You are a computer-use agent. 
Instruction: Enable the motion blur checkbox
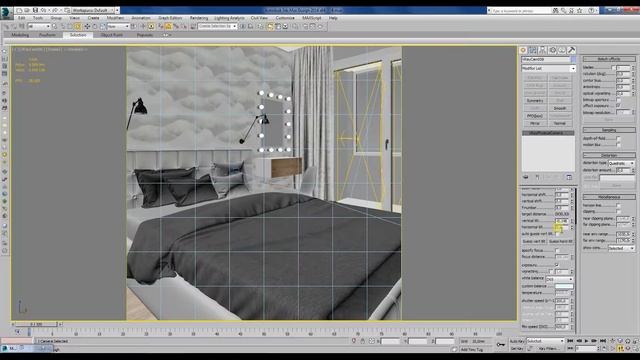(618, 144)
